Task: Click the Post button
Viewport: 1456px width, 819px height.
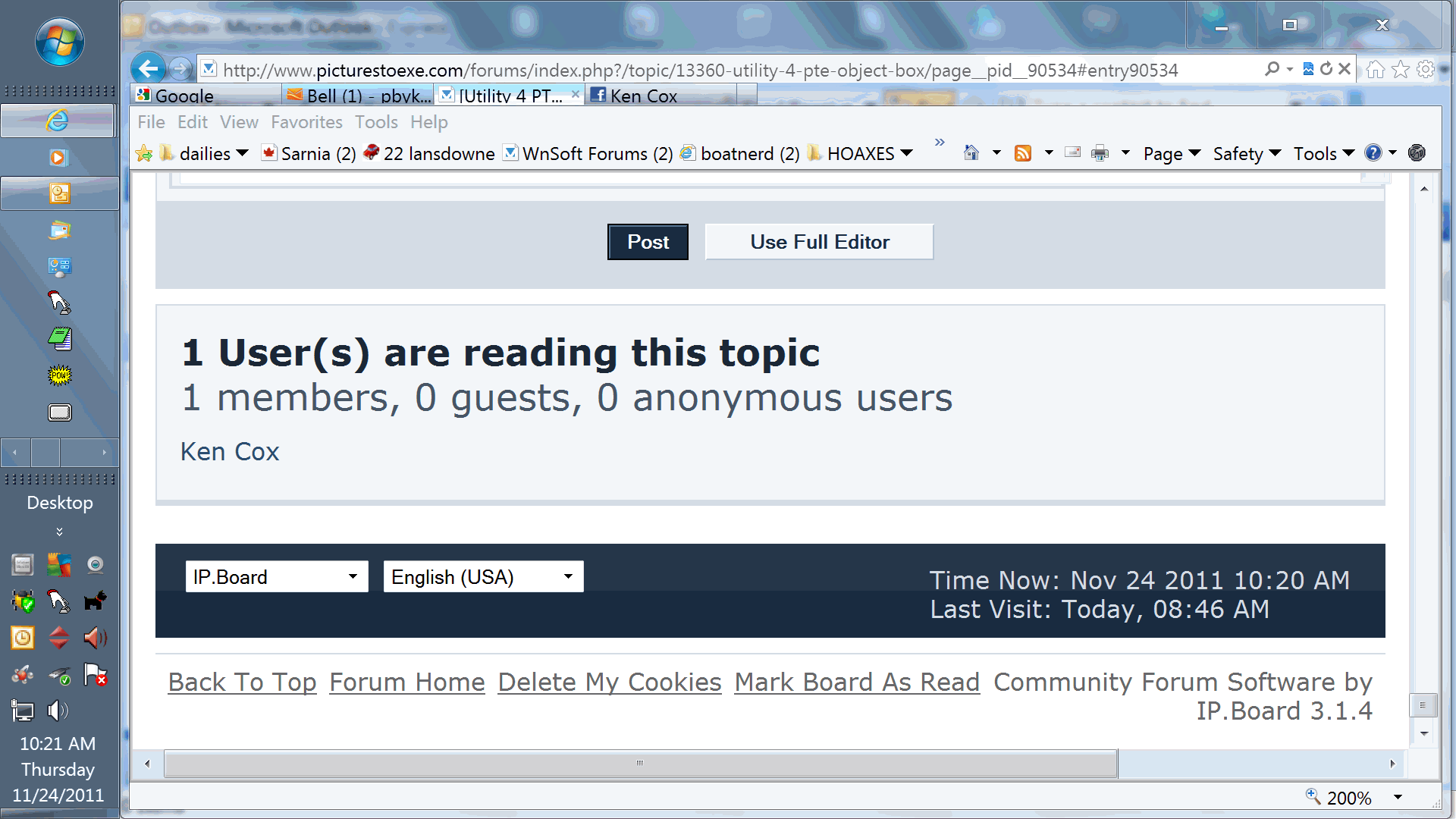Action: 648,242
